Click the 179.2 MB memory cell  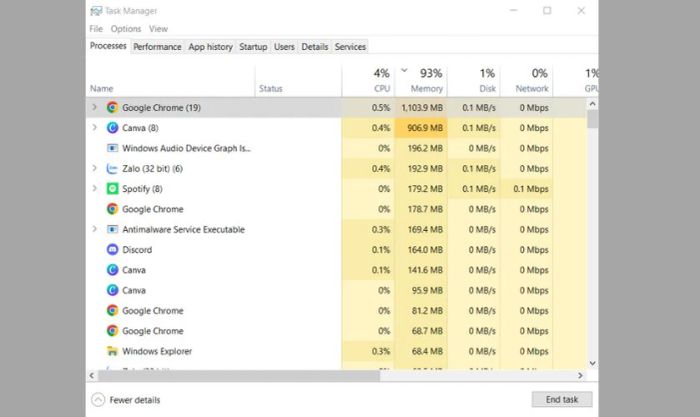click(421, 189)
